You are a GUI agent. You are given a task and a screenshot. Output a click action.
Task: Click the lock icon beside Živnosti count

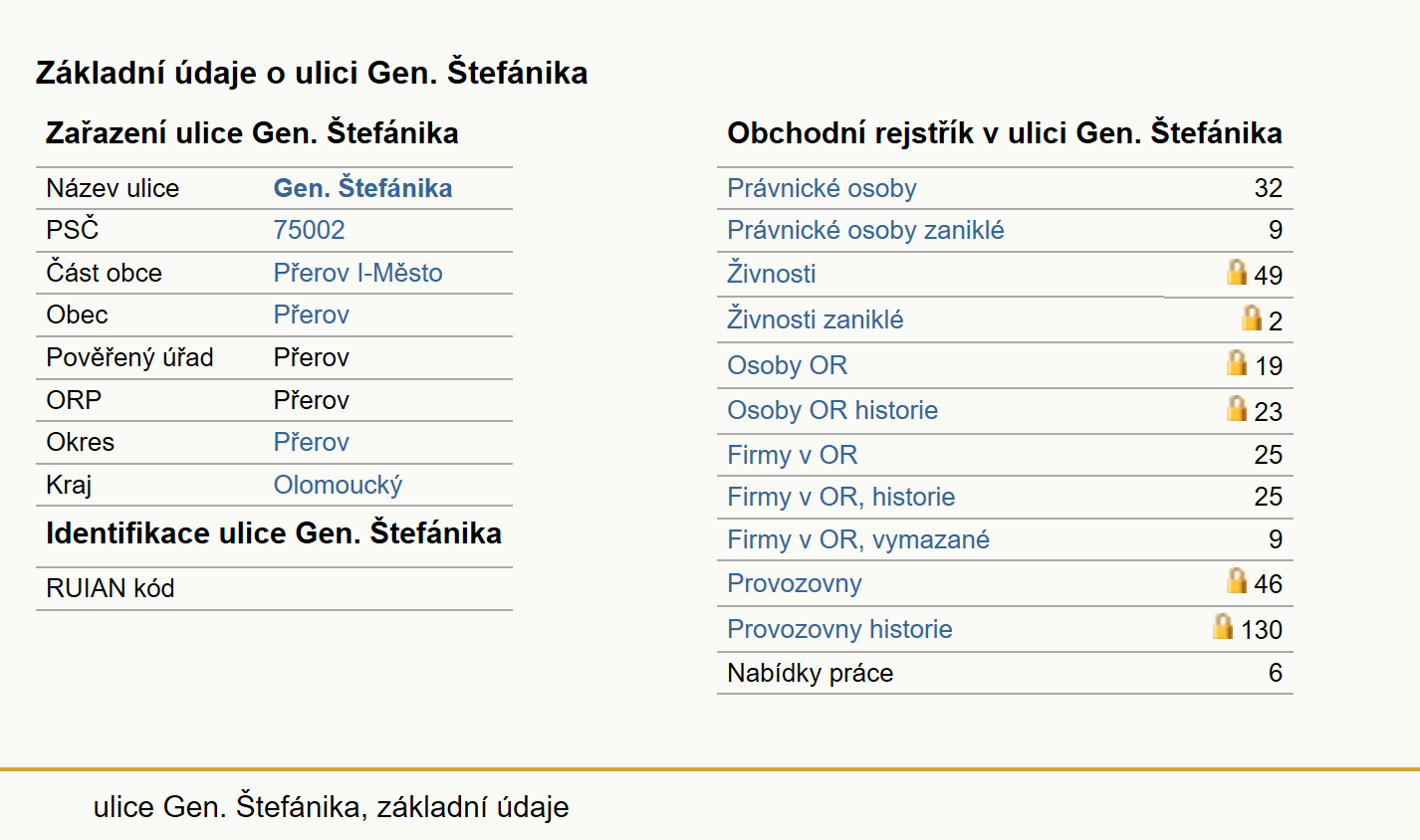(x=1237, y=272)
